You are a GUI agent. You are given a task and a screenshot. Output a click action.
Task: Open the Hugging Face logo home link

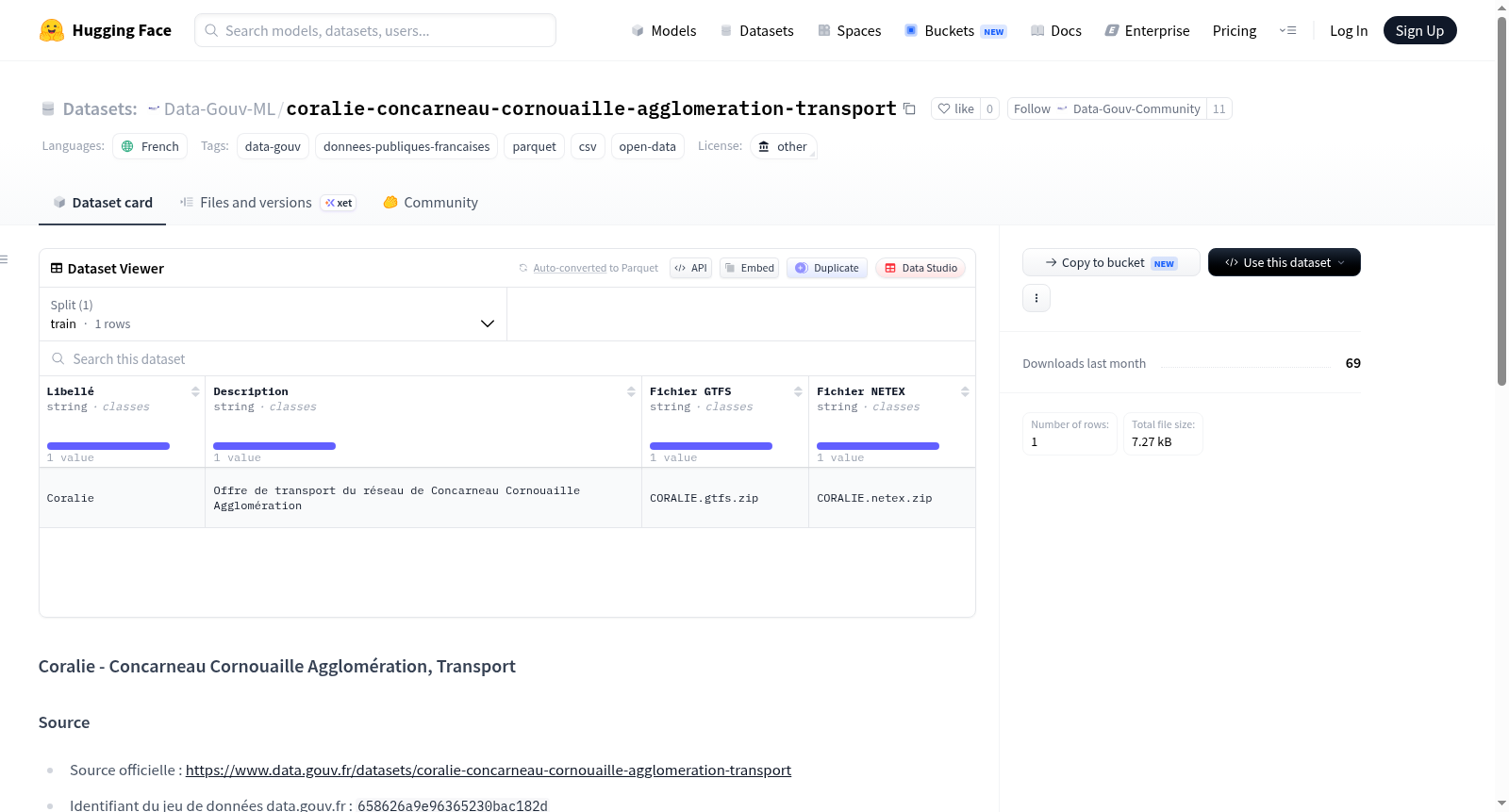coord(106,30)
